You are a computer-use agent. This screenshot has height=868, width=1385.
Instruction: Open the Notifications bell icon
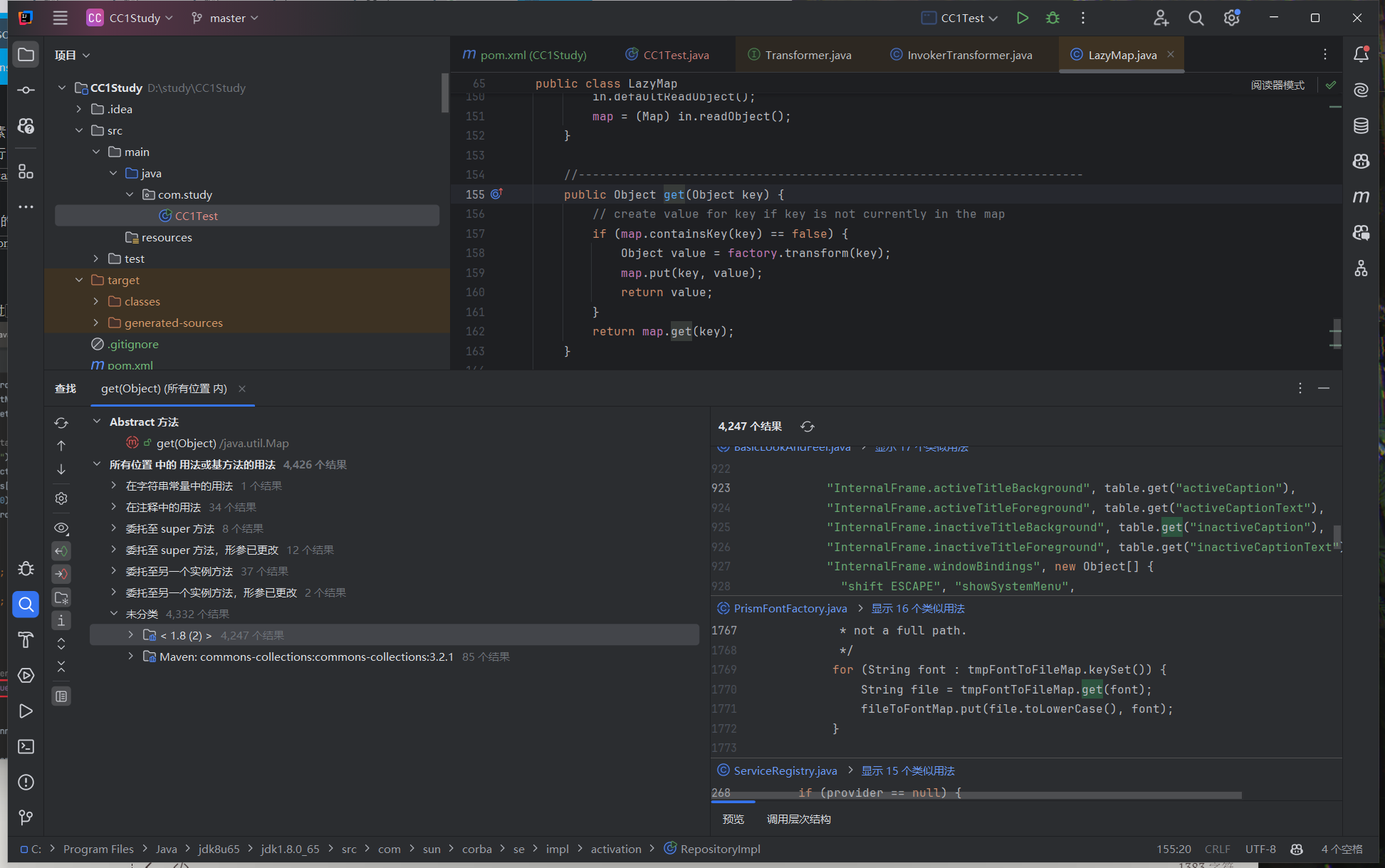pyautogui.click(x=1361, y=54)
